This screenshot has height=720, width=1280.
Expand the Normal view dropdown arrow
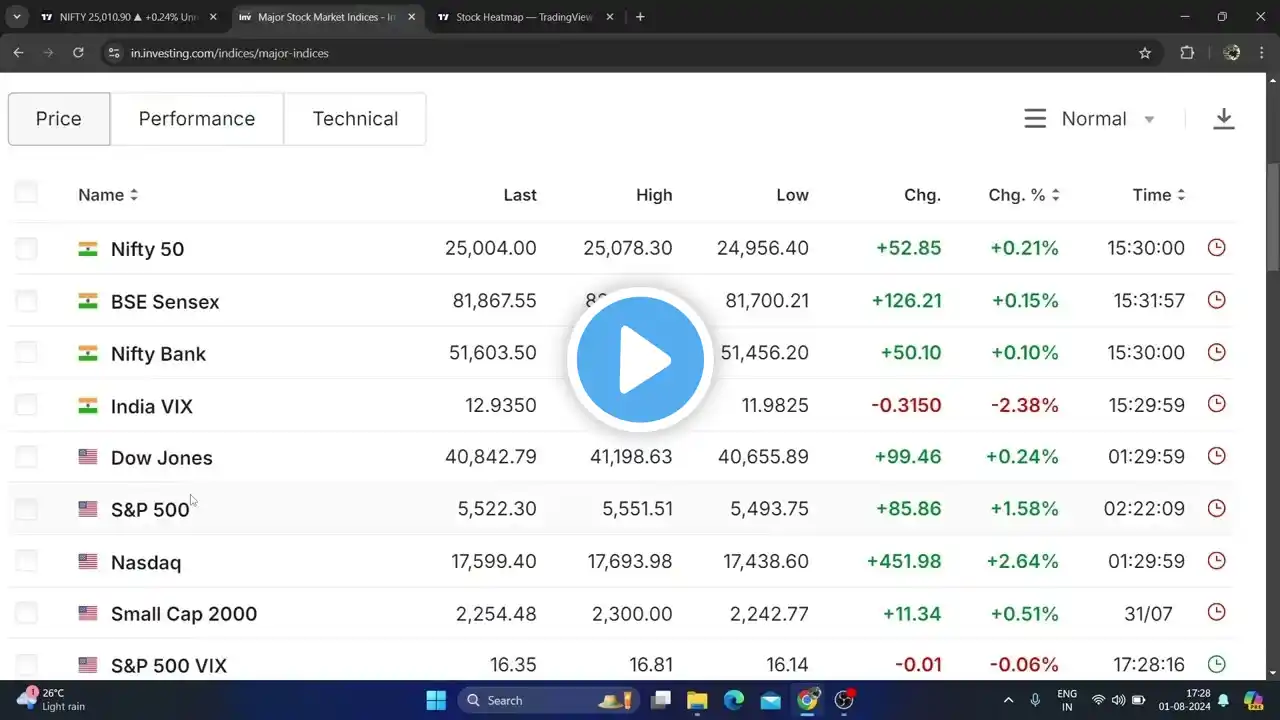1149,120
